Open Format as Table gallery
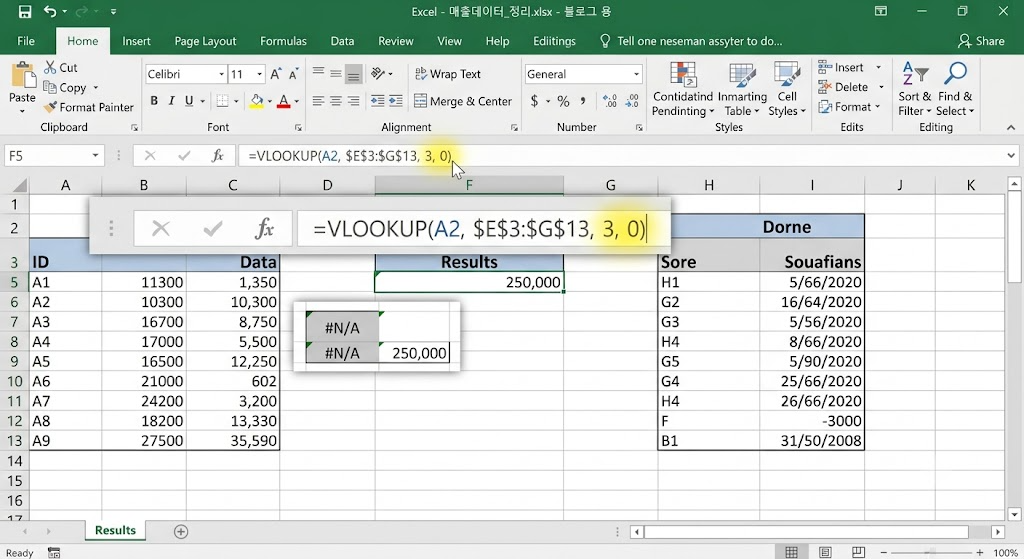The width and height of the screenshot is (1024, 559). [743, 89]
